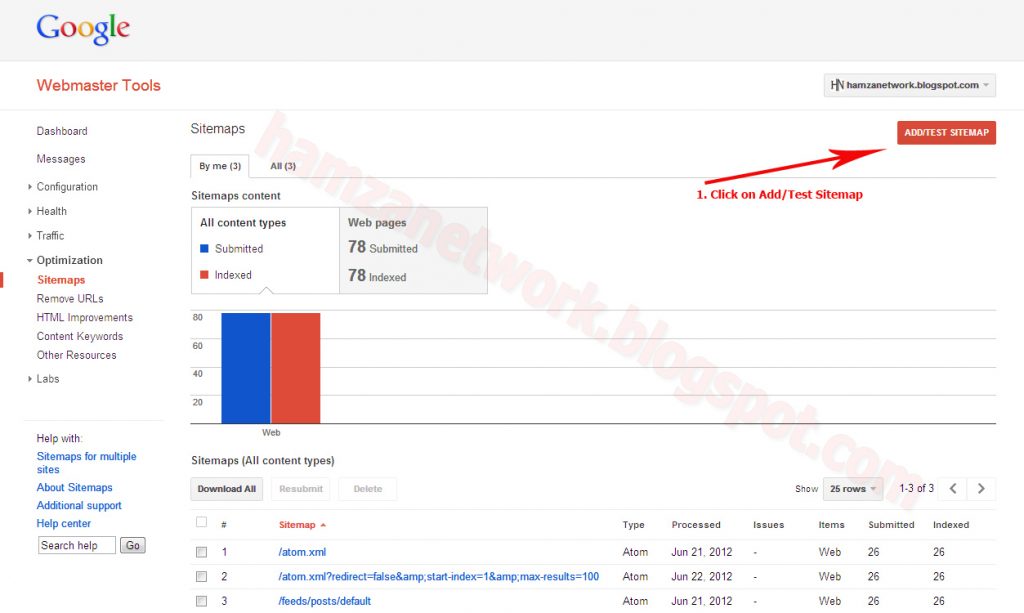Open Content Keywords page
Image resolution: width=1024 pixels, height=613 pixels.
pyautogui.click(x=80, y=337)
